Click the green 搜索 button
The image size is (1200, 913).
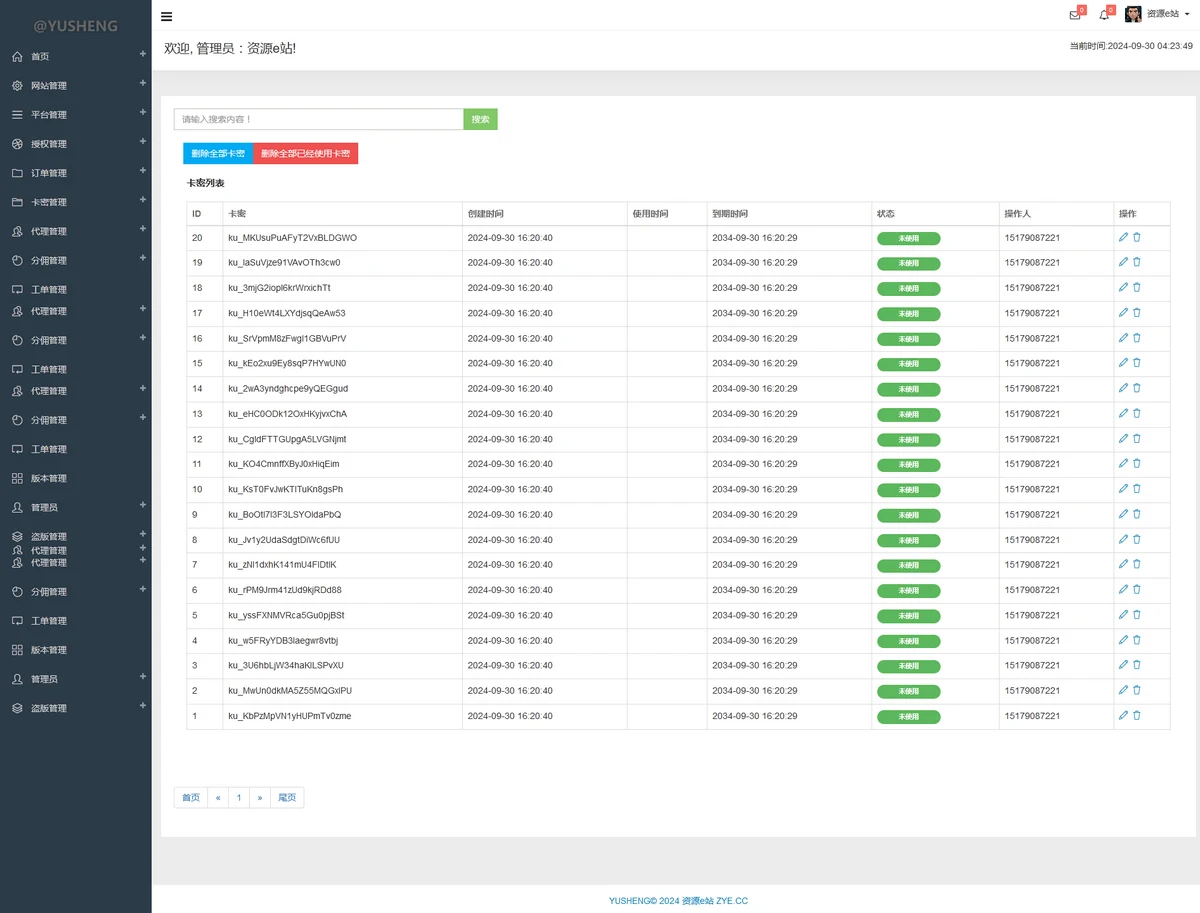pyautogui.click(x=480, y=119)
